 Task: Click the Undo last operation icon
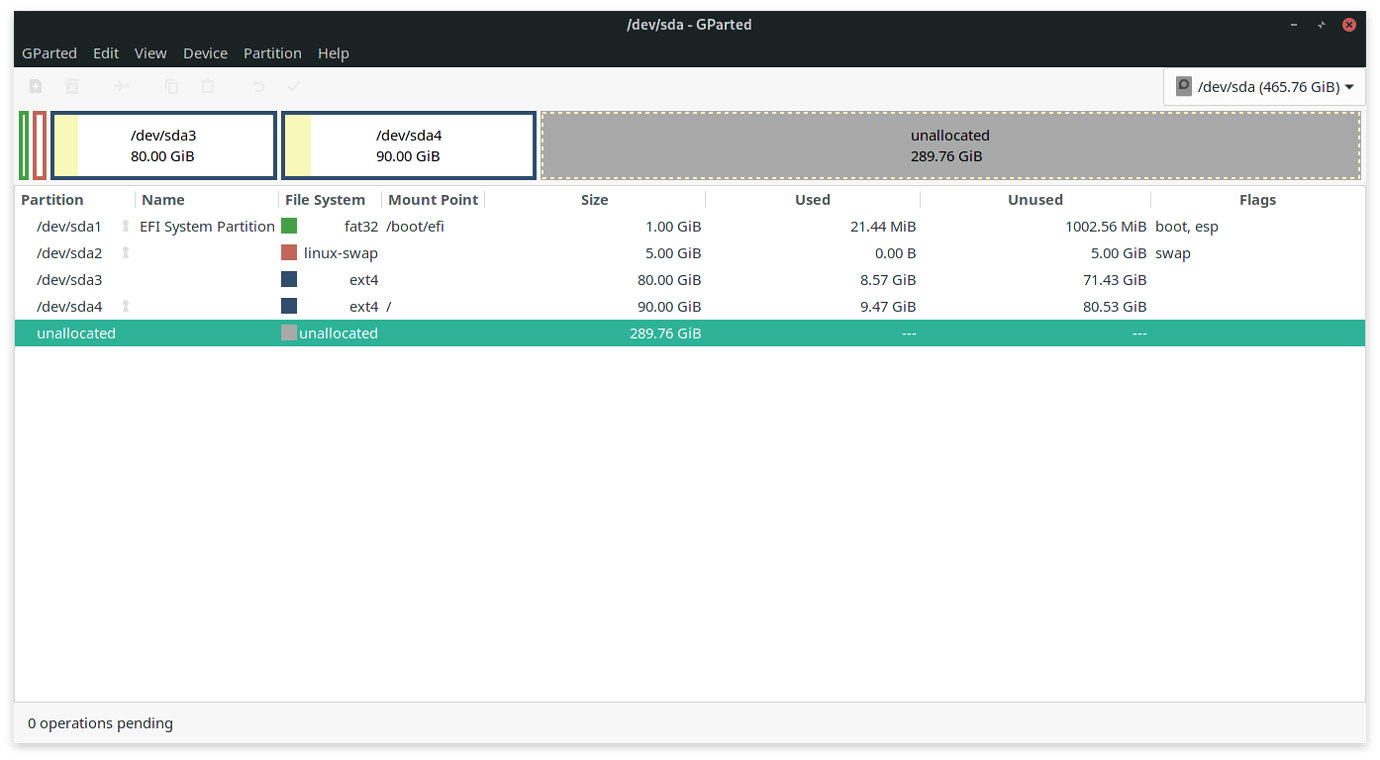point(258,87)
